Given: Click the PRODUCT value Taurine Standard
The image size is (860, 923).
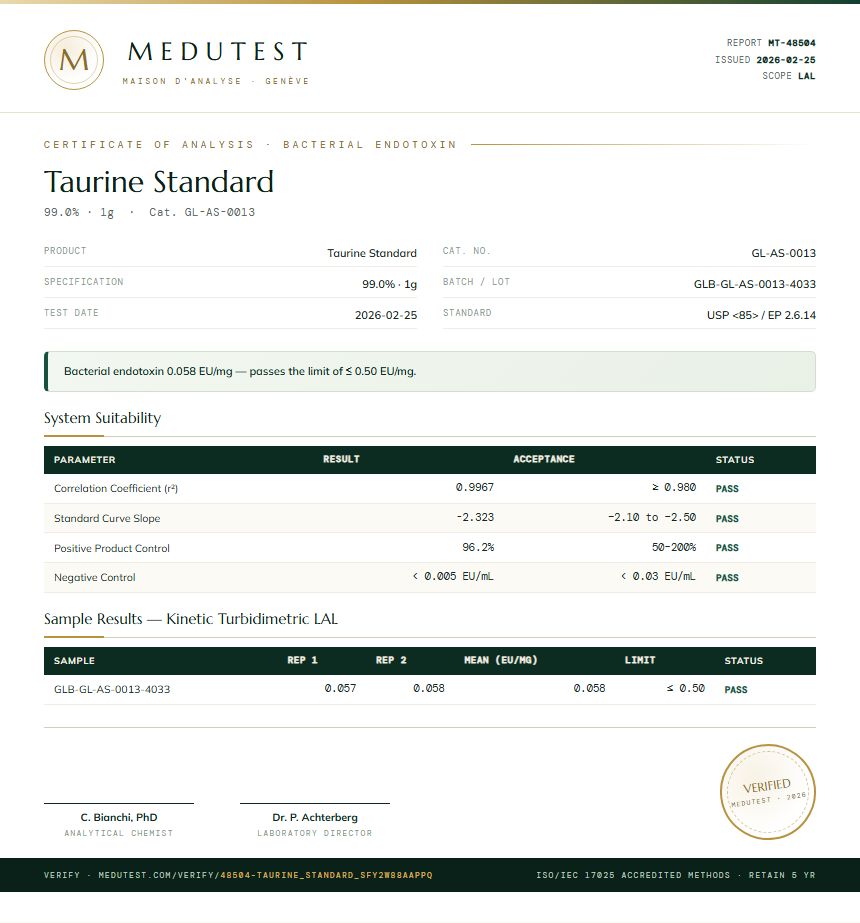Looking at the screenshot, I should 372,253.
